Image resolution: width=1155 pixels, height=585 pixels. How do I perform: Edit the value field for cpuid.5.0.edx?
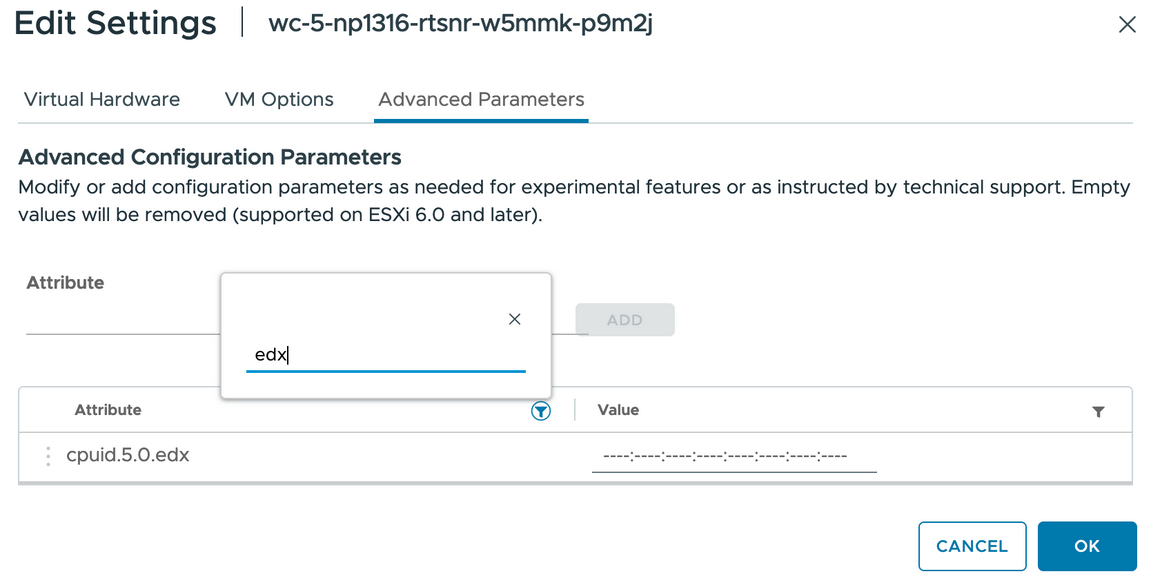coord(734,457)
